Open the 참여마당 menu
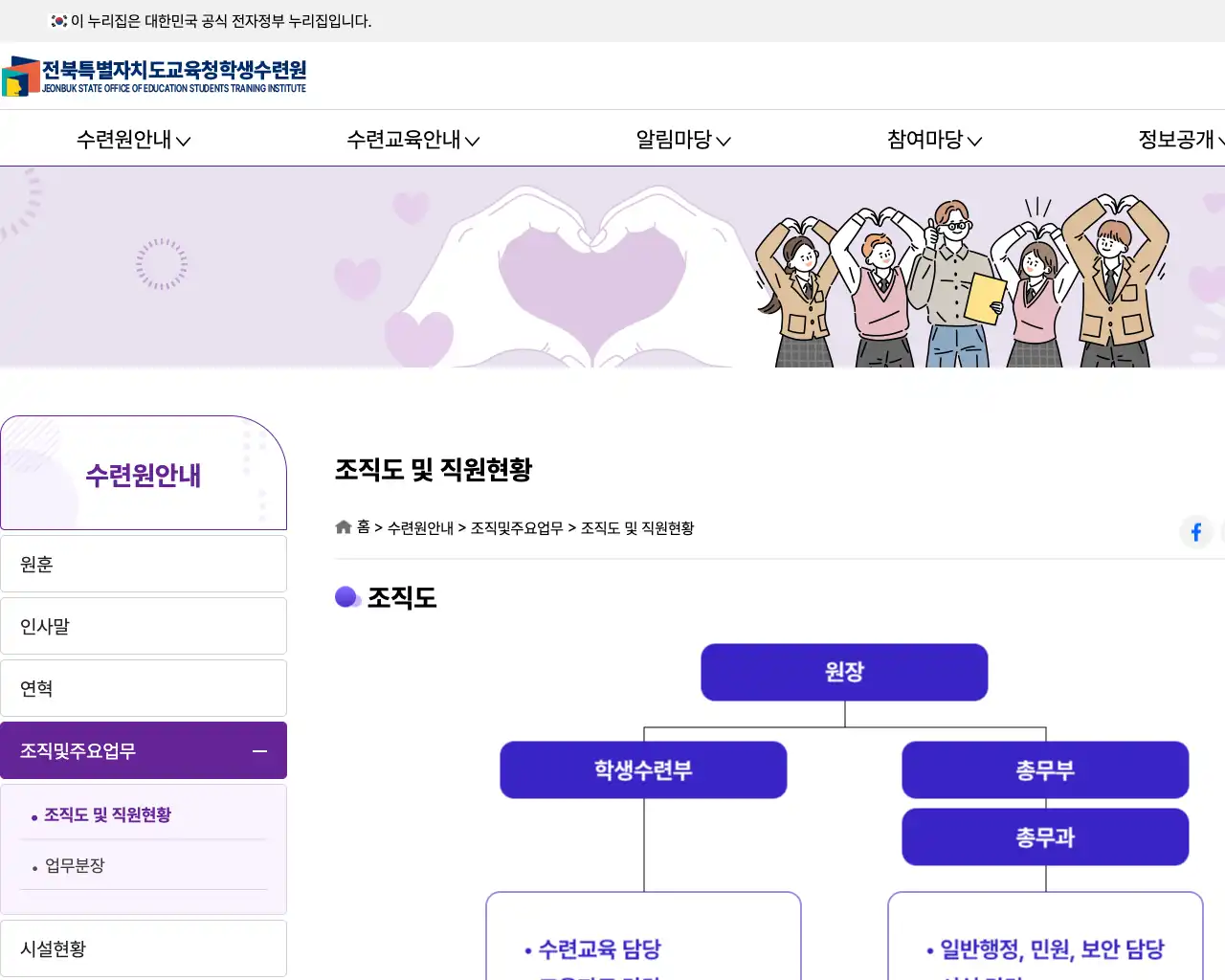 pos(931,139)
